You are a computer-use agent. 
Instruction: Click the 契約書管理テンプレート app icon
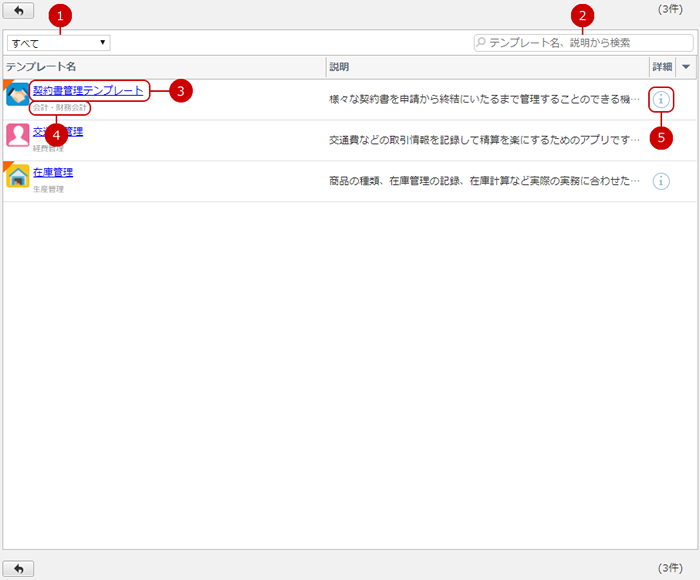(17, 95)
